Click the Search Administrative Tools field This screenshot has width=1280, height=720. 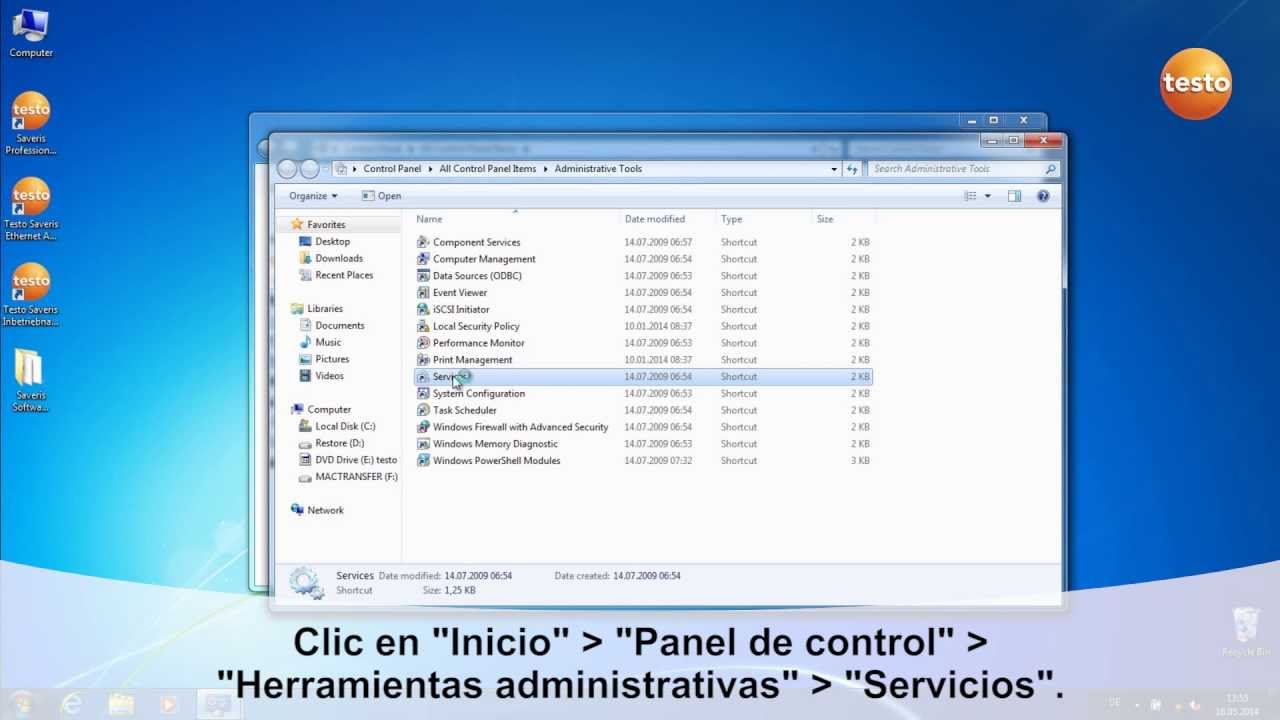pos(963,169)
